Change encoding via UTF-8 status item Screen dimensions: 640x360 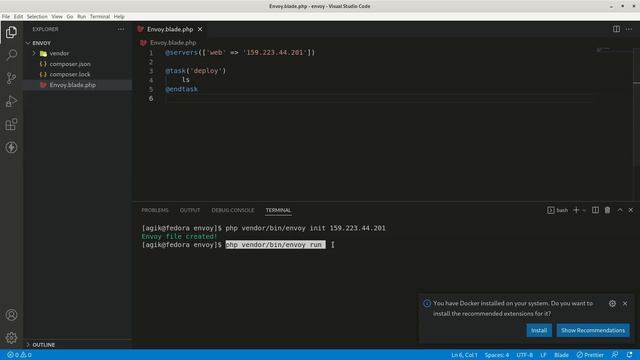click(x=524, y=355)
